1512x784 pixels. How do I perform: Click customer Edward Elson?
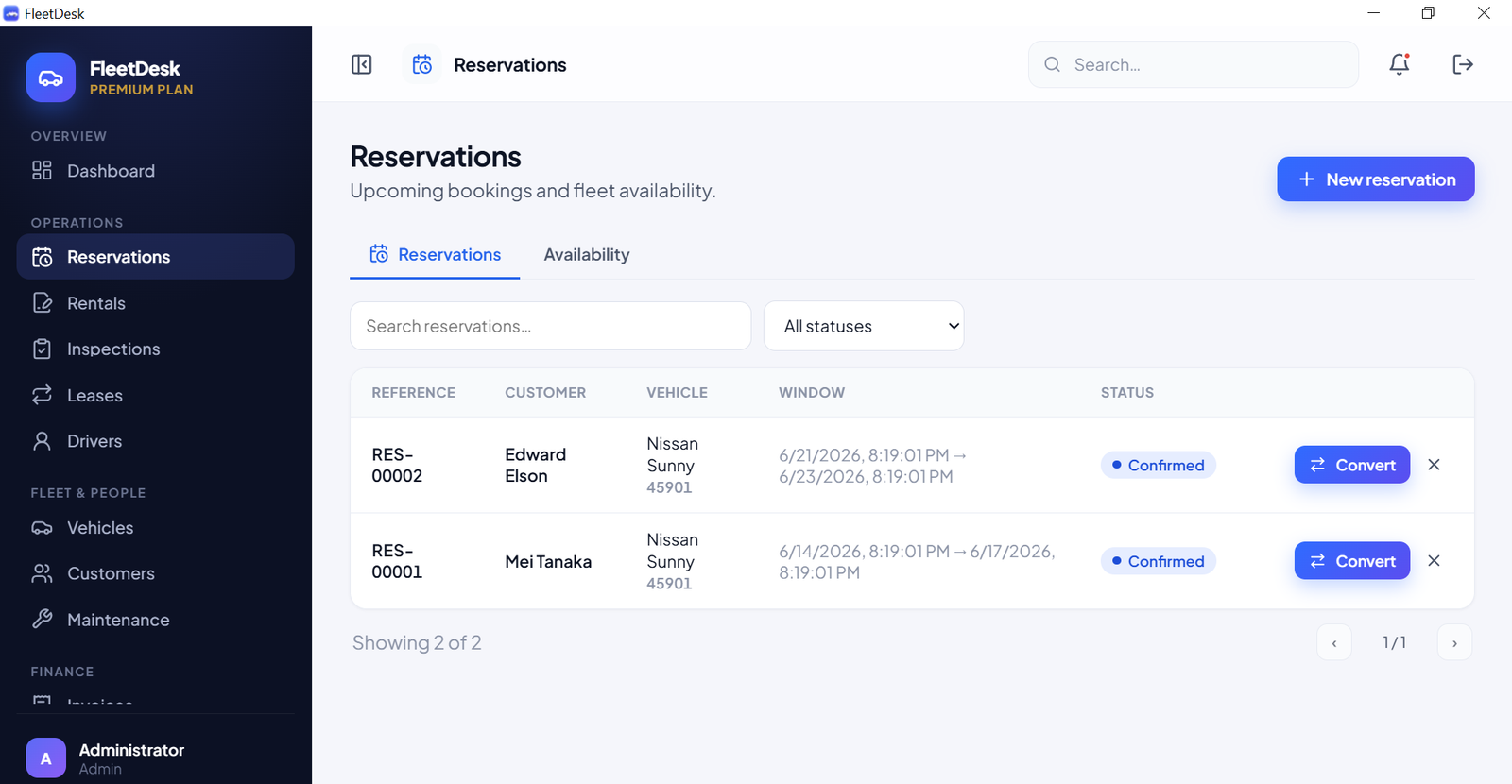pos(535,465)
